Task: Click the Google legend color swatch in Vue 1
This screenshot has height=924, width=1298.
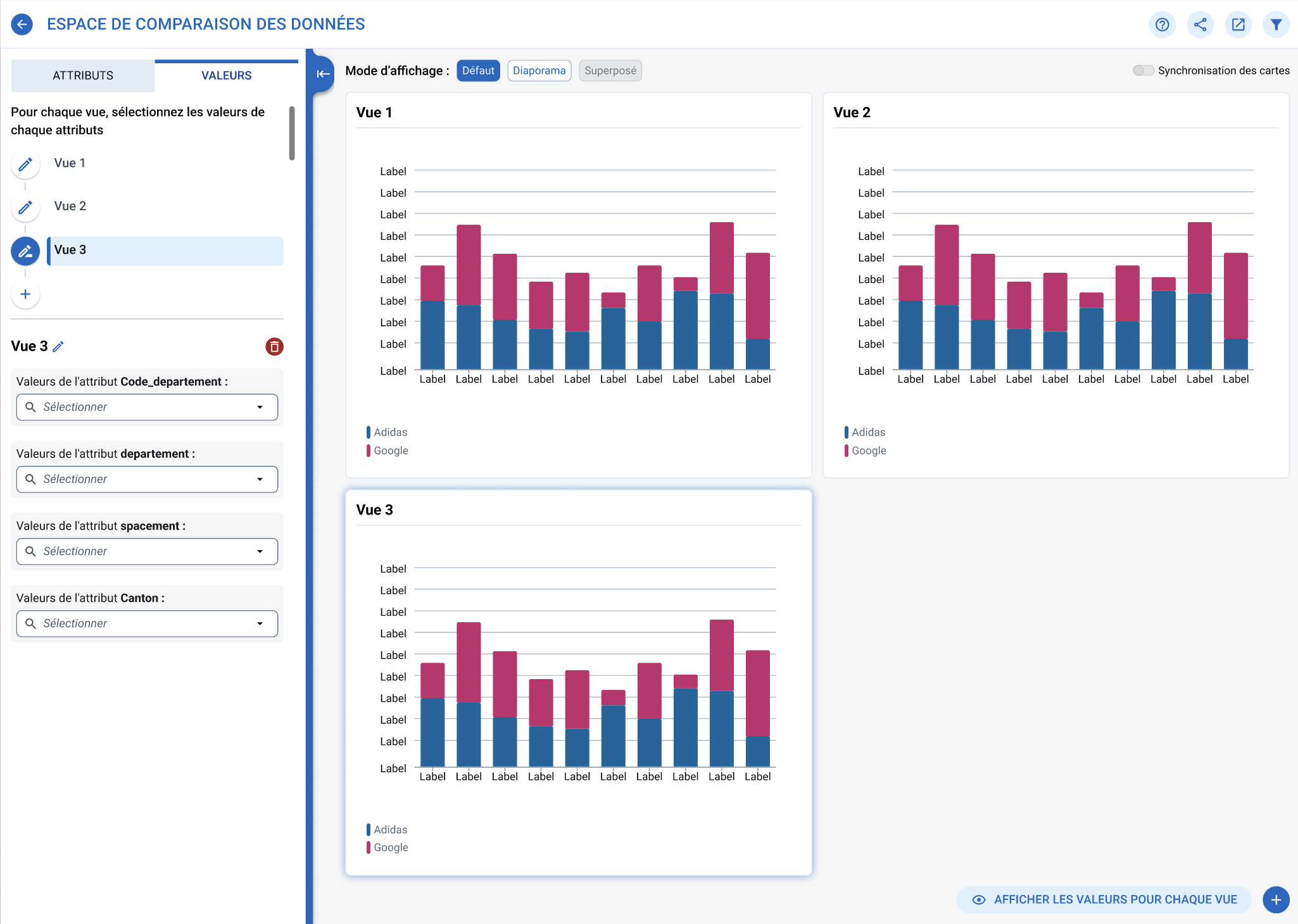Action: tap(369, 451)
